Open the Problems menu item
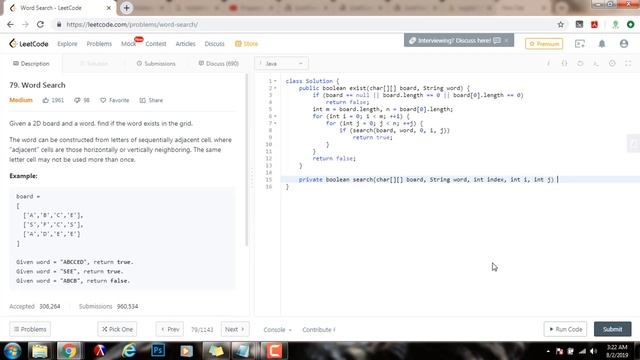 pyautogui.click(x=99, y=44)
